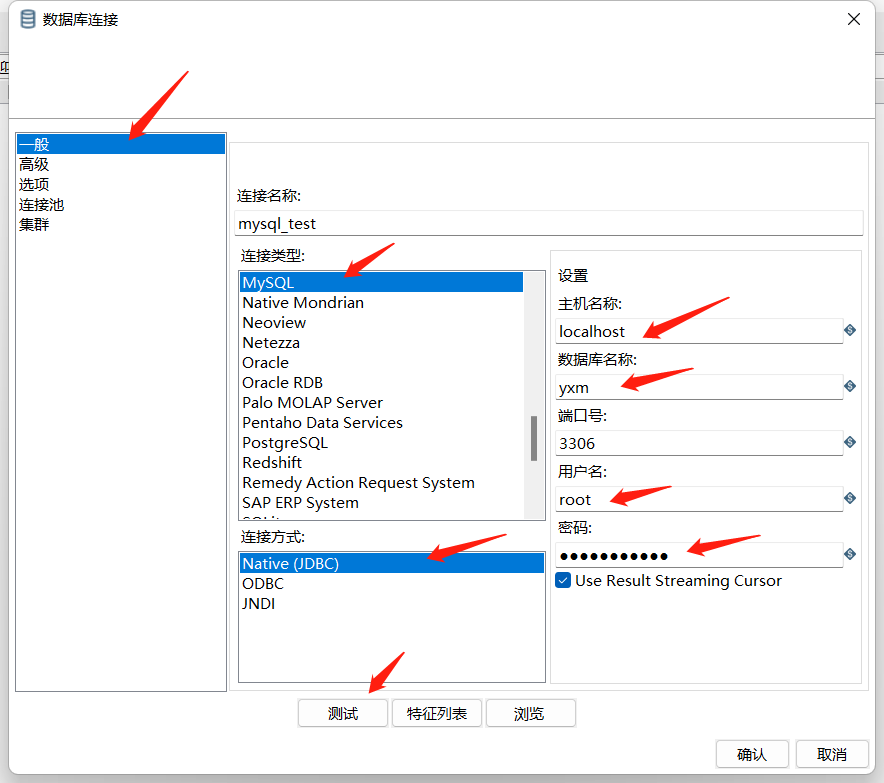
Task: Click port number field 3306
Action: 699,443
